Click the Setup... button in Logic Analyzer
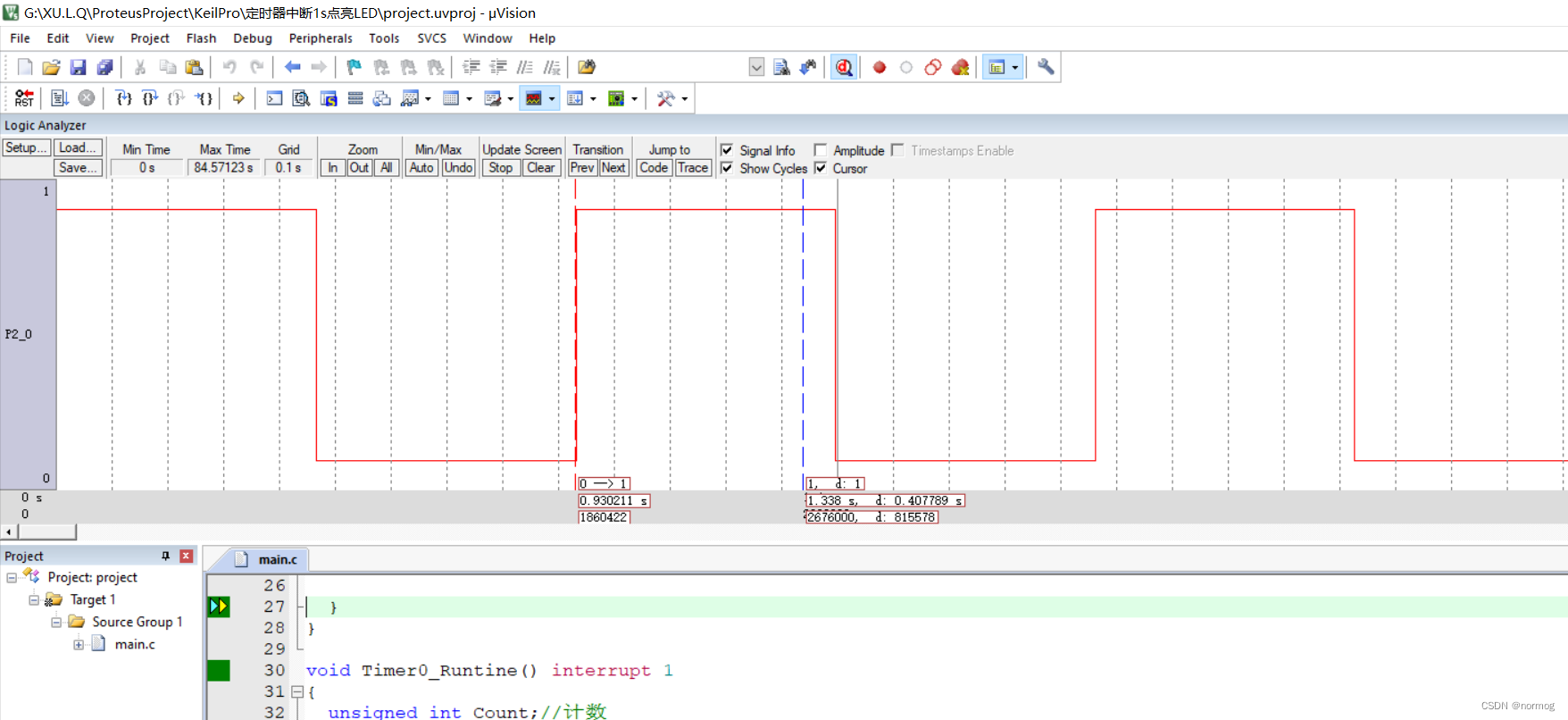This screenshot has height=720, width=1568. pyautogui.click(x=27, y=147)
